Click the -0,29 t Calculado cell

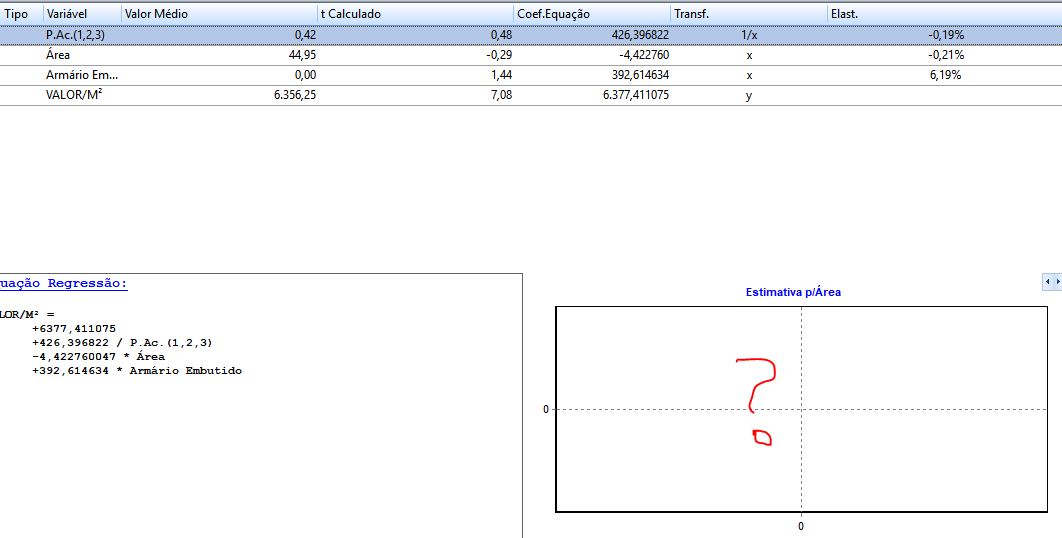tap(499, 55)
